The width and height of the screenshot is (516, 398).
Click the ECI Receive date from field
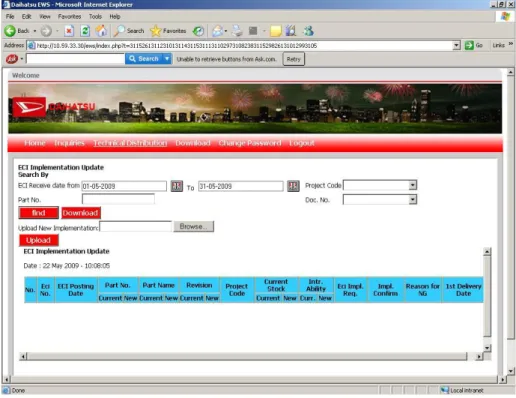coord(124,186)
